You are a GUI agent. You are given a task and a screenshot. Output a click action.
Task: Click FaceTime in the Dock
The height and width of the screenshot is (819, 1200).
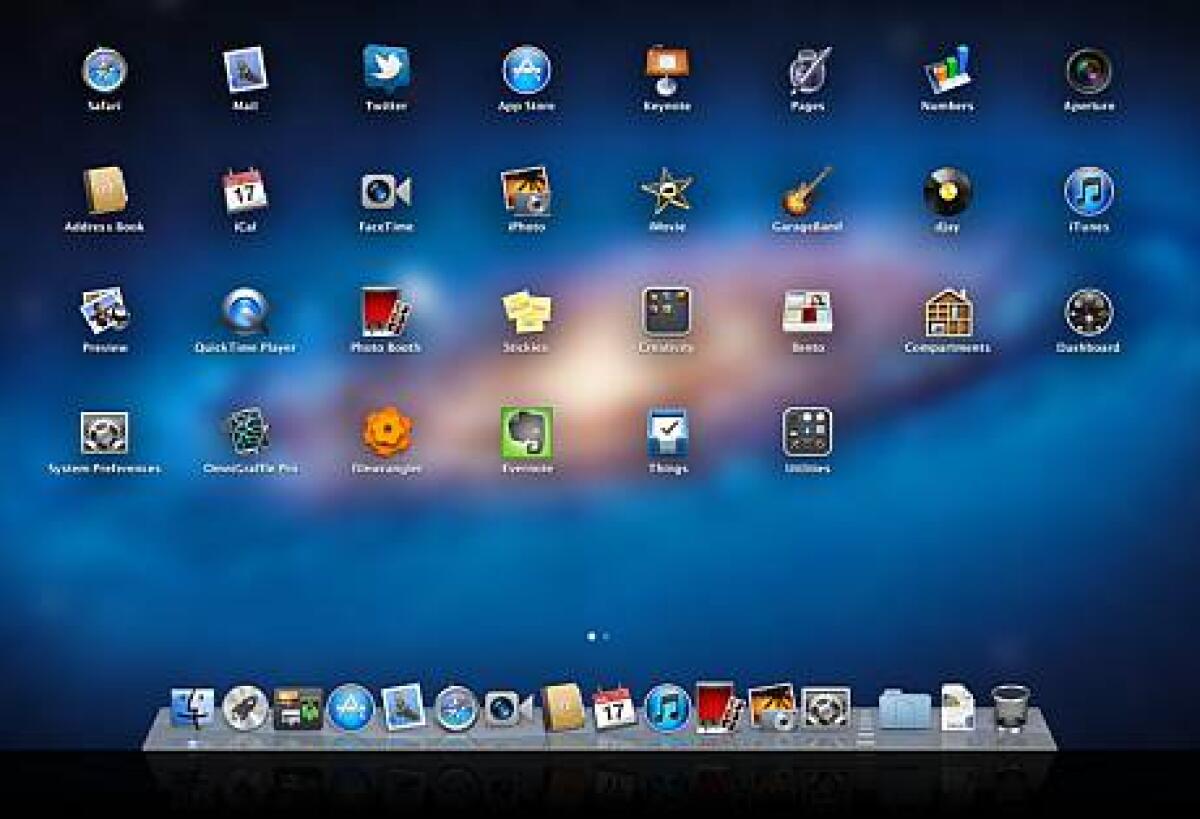tap(509, 708)
